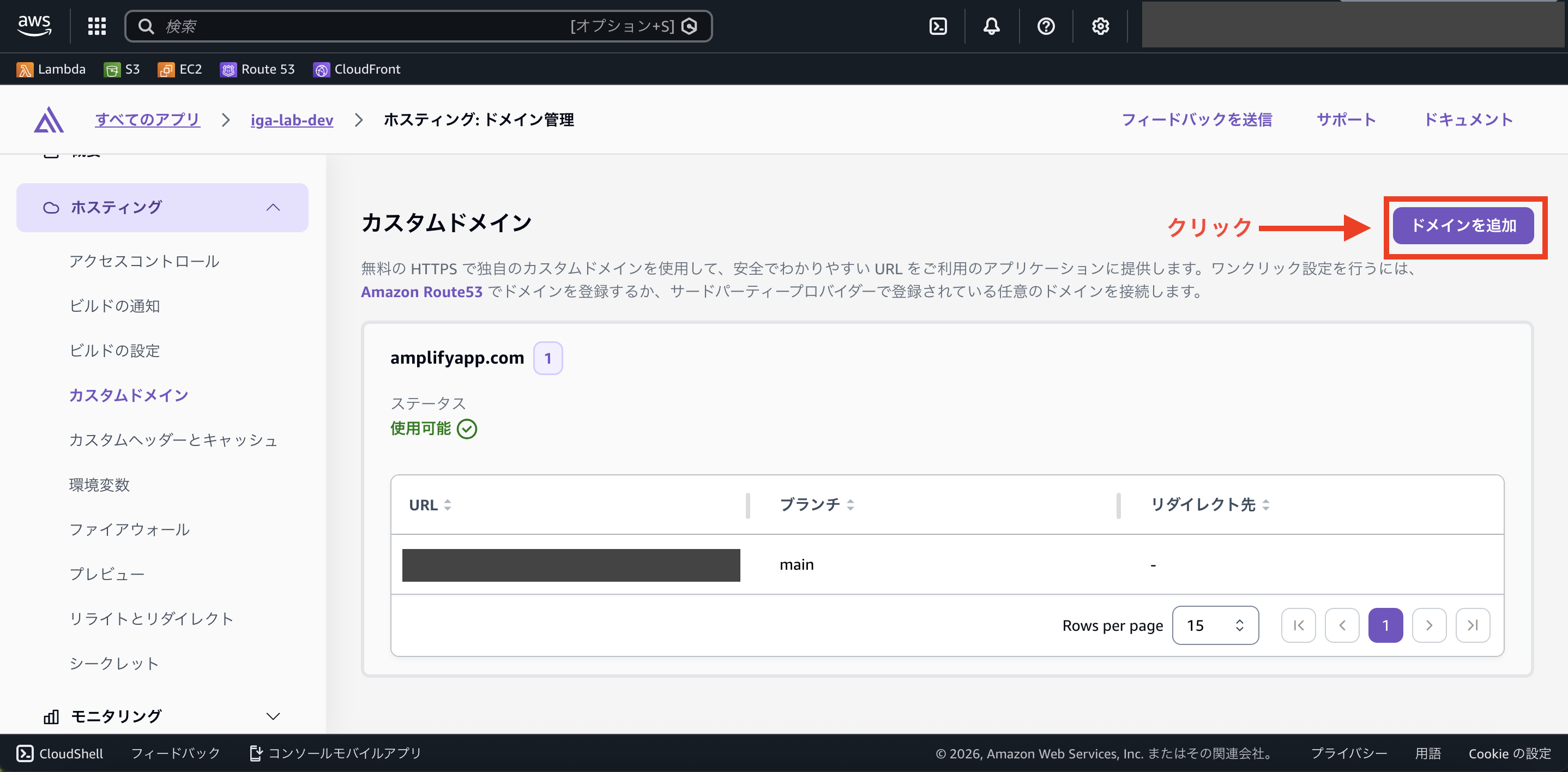
Task: Click フィードバック in footer
Action: point(176,753)
